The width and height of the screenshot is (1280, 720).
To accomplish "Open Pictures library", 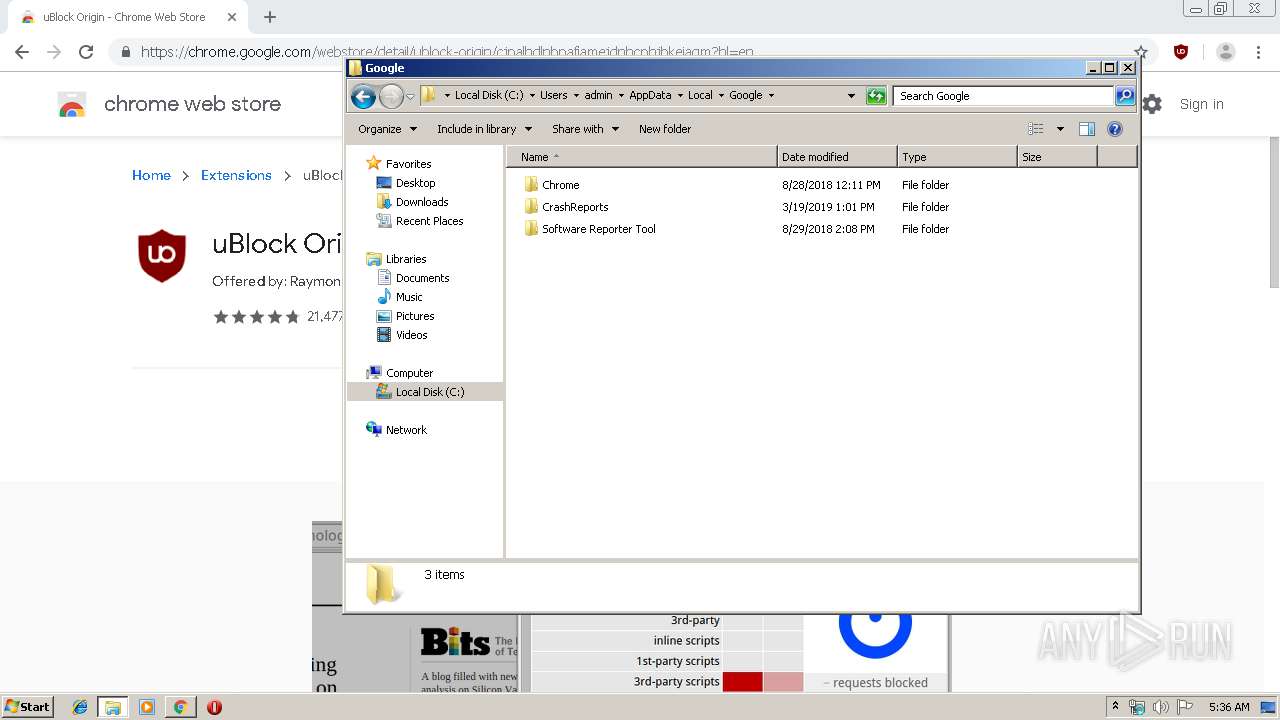I will click(x=406, y=316).
